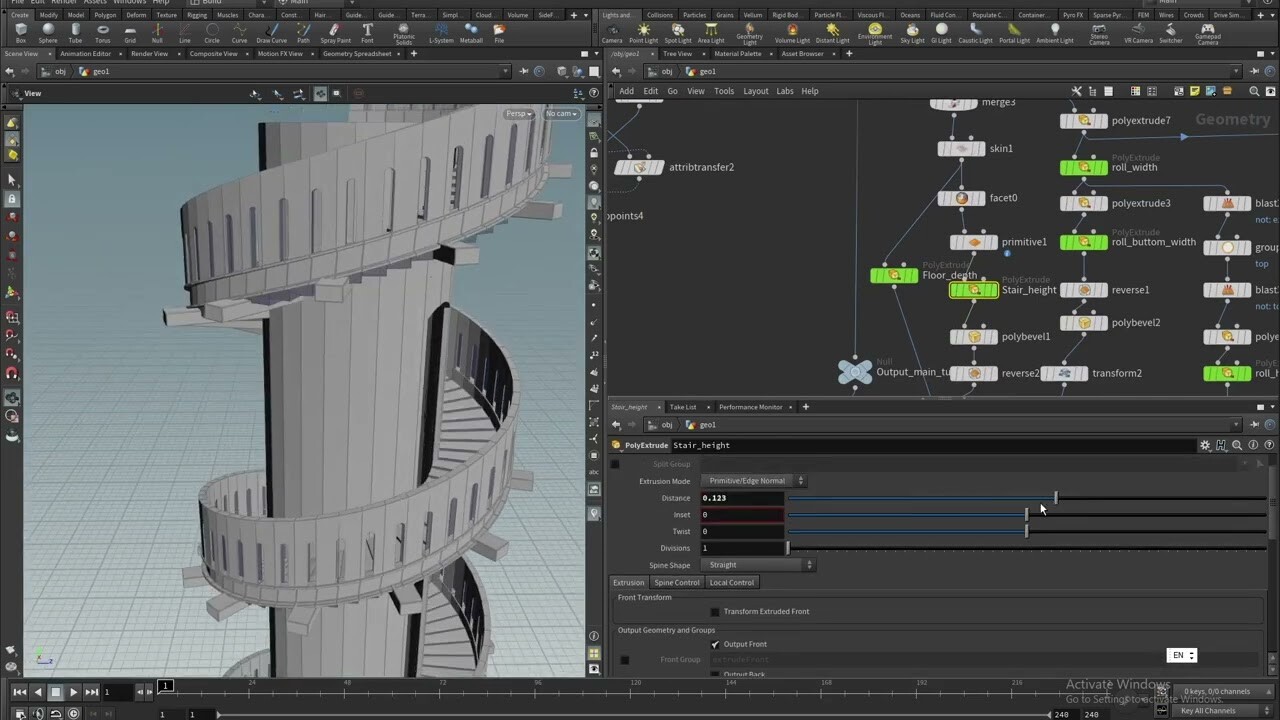The height and width of the screenshot is (720, 1280).
Task: Select the Platonic Solids shelf tool
Action: click(403, 35)
